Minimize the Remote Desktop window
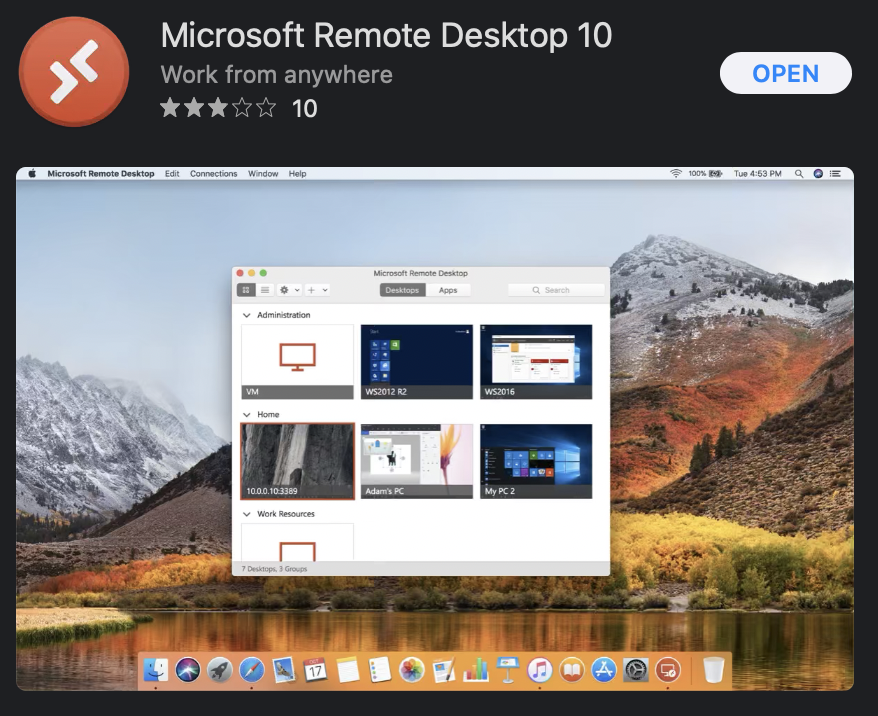The image size is (878, 716). [251, 273]
